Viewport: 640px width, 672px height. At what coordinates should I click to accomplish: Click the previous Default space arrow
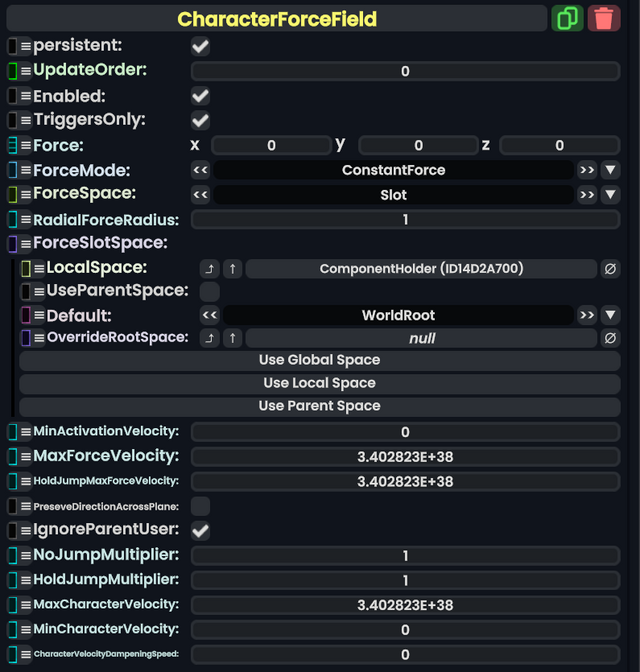[209, 315]
